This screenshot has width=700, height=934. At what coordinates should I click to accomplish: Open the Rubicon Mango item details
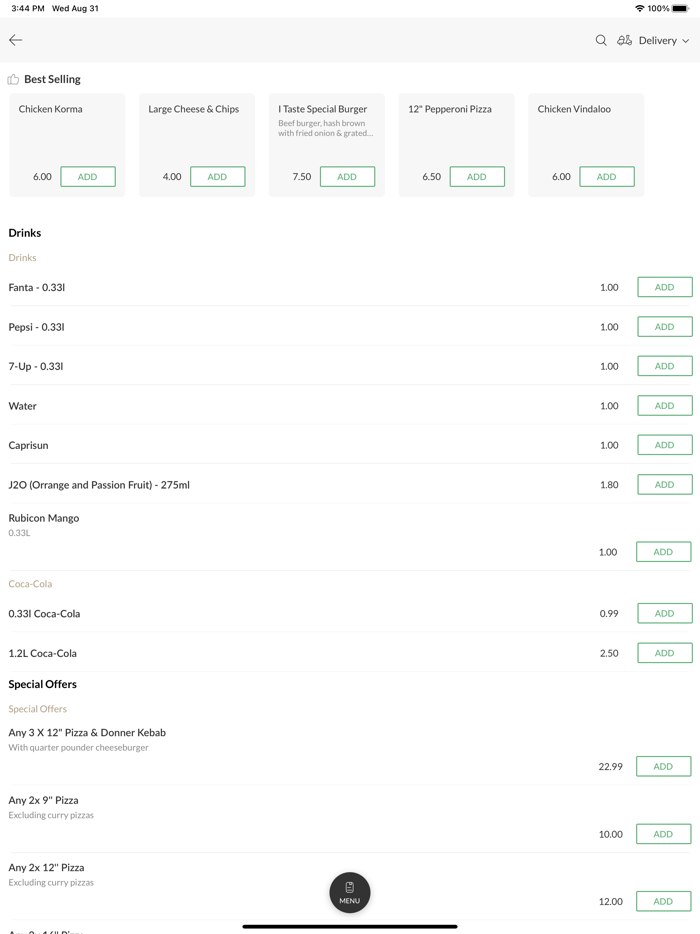(x=44, y=518)
